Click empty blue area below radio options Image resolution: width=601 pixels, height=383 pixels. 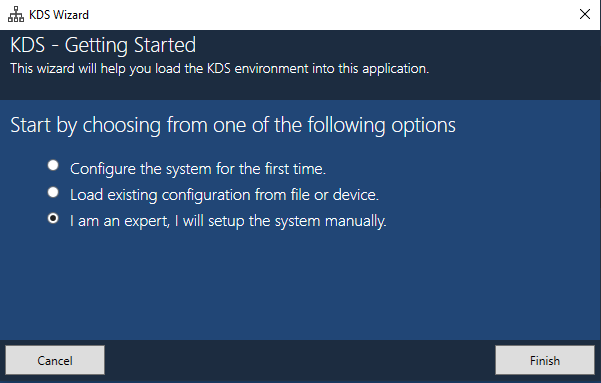(300, 286)
